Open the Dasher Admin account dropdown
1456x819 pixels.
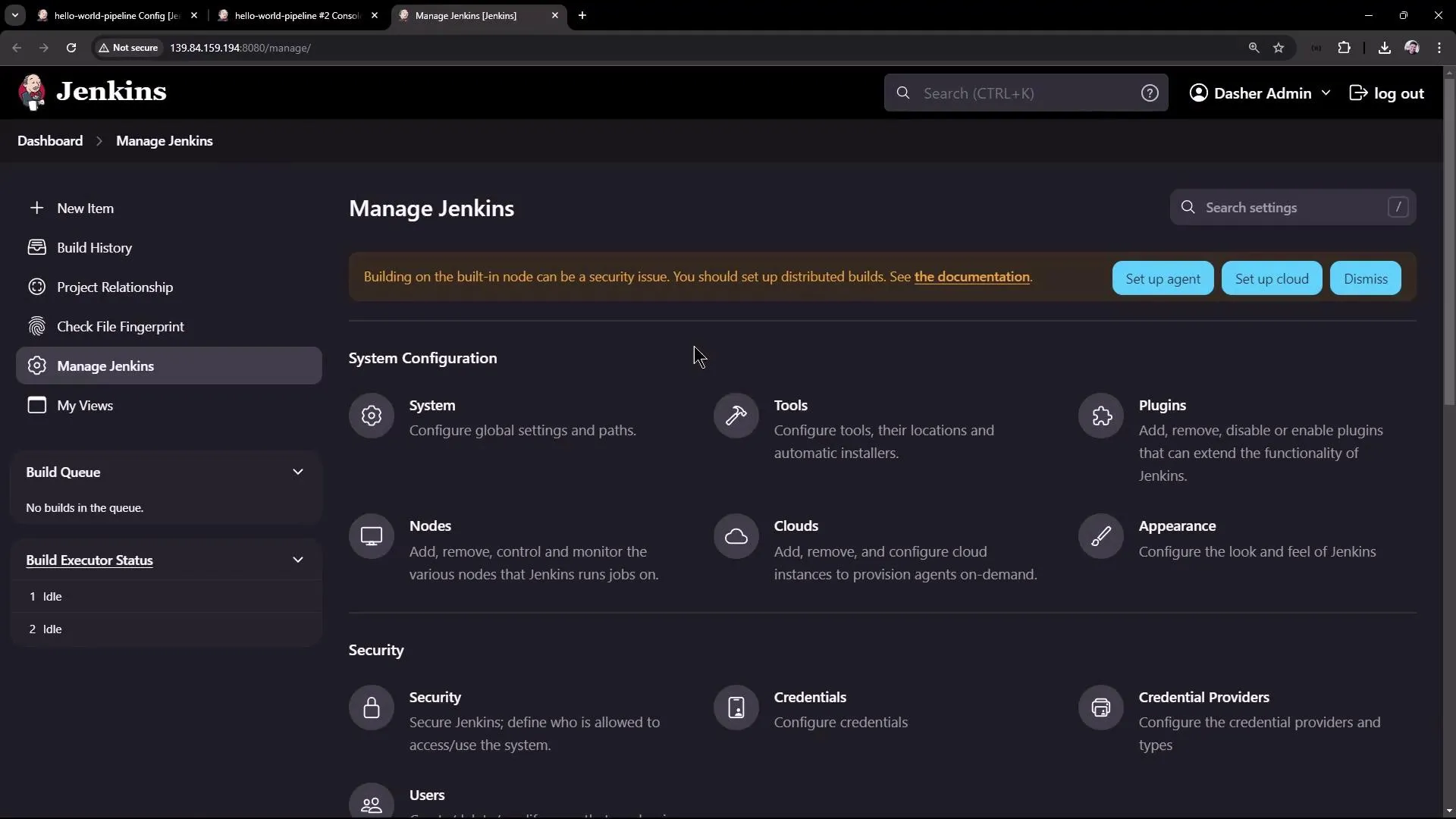click(1260, 93)
